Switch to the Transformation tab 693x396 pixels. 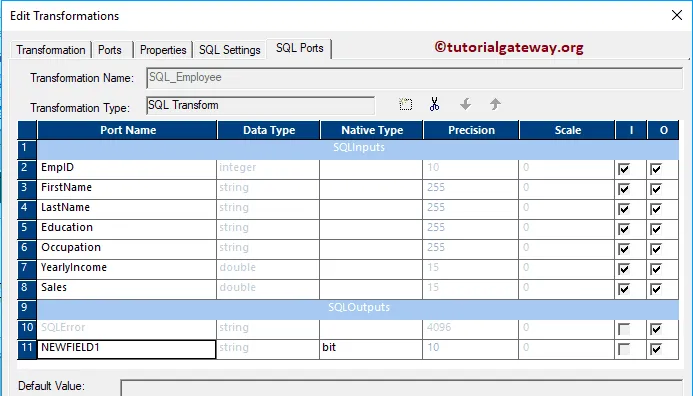[x=51, y=50]
